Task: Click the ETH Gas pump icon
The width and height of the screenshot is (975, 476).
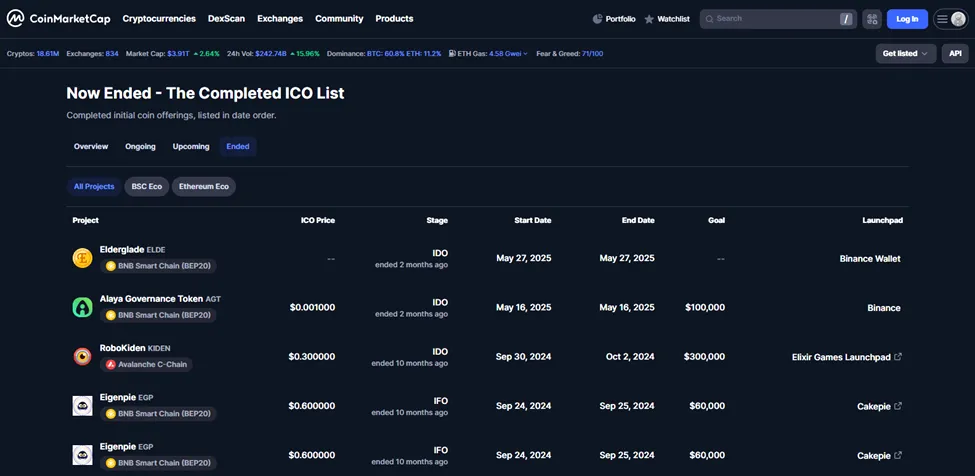Action: 451,53
